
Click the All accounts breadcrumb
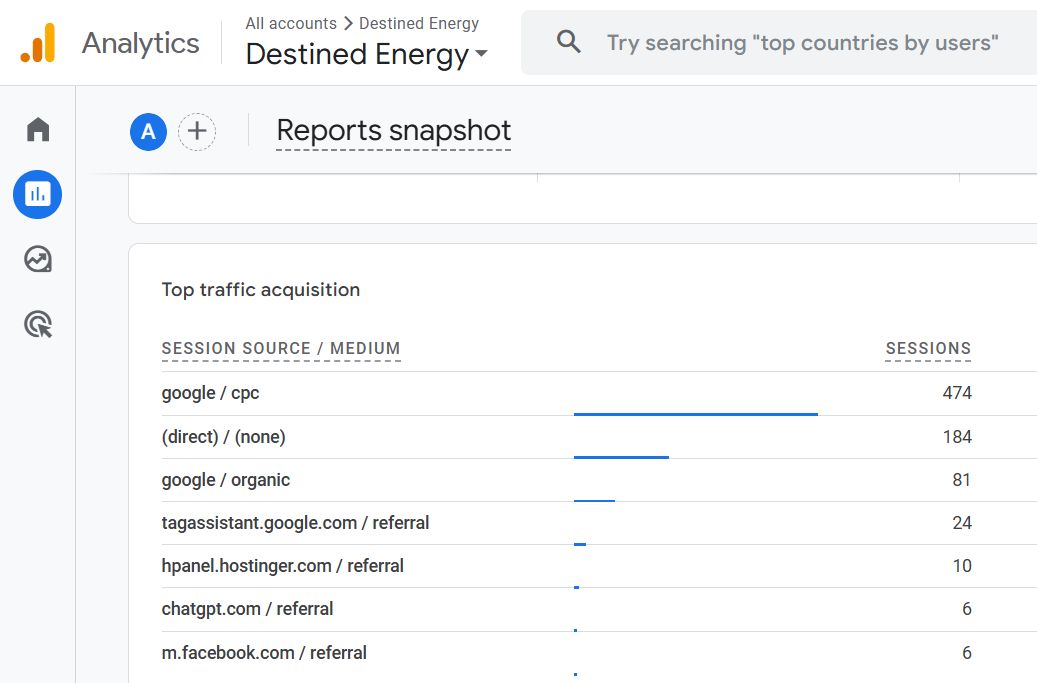pos(291,23)
